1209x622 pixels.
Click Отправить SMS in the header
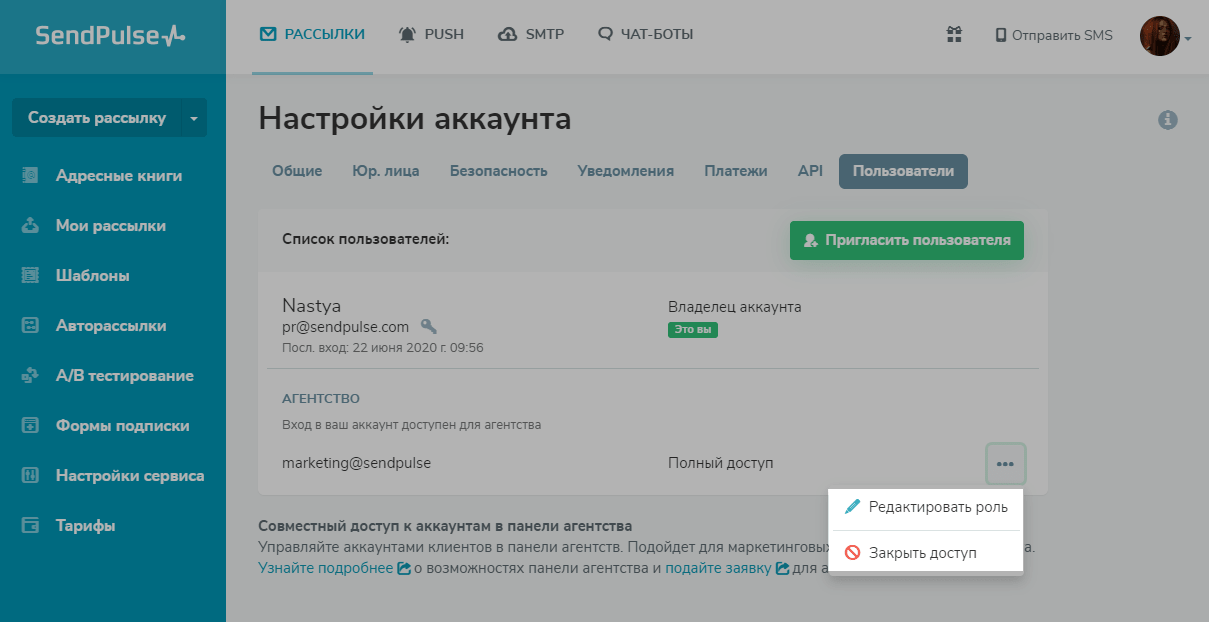pos(1053,35)
